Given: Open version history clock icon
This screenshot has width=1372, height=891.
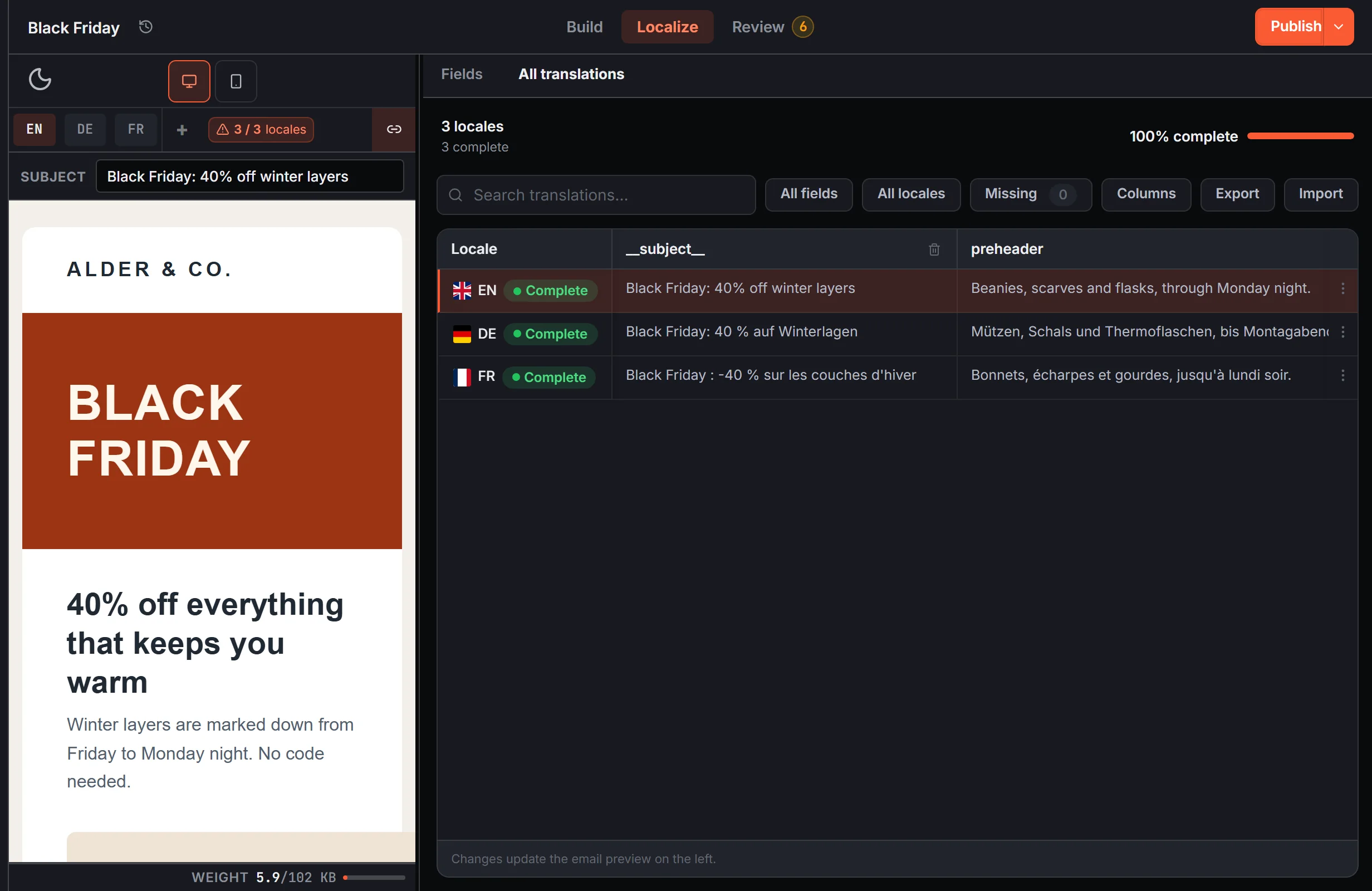Looking at the screenshot, I should tap(146, 27).
